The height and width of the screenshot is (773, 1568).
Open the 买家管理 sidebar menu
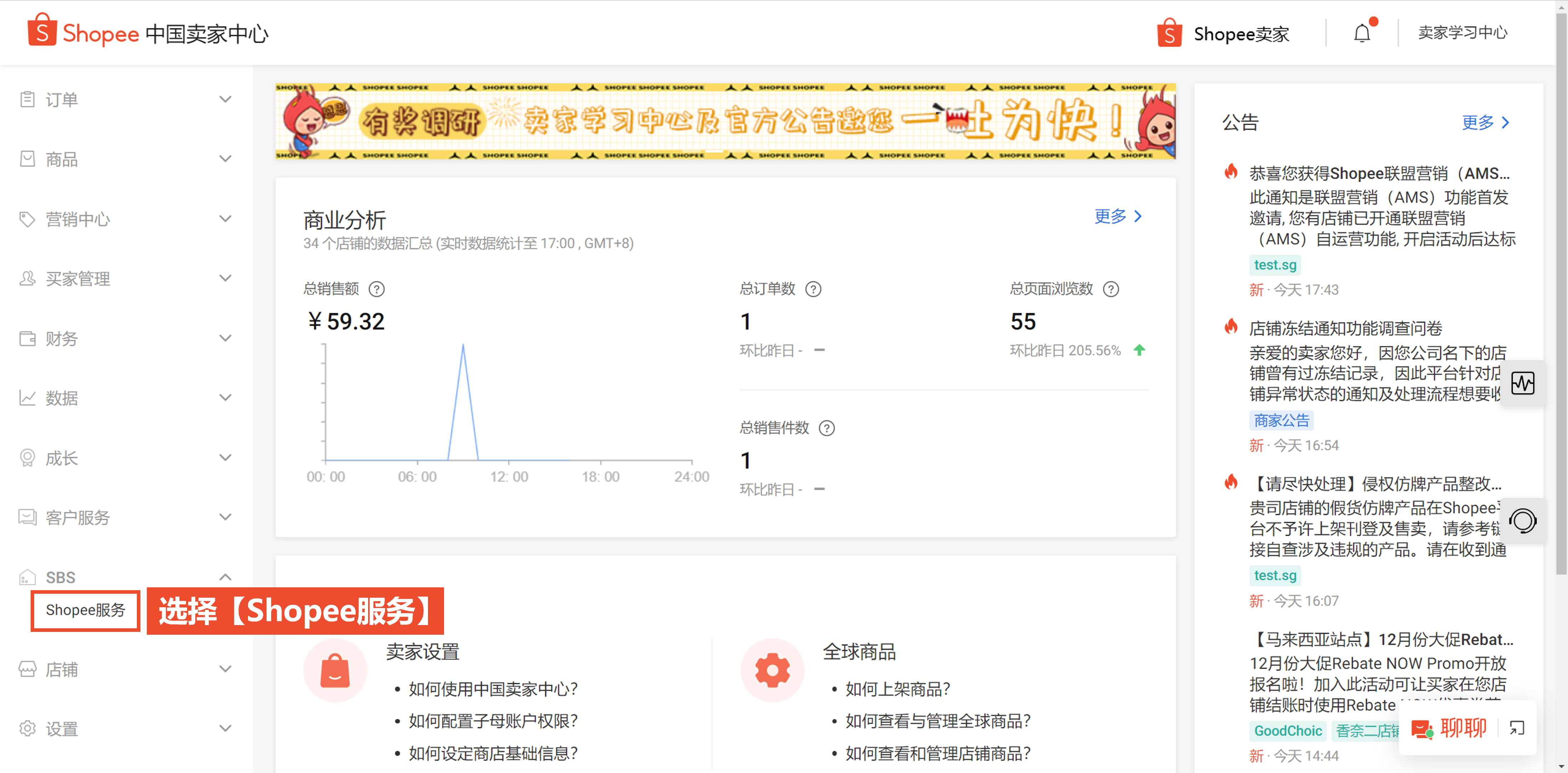point(126,278)
